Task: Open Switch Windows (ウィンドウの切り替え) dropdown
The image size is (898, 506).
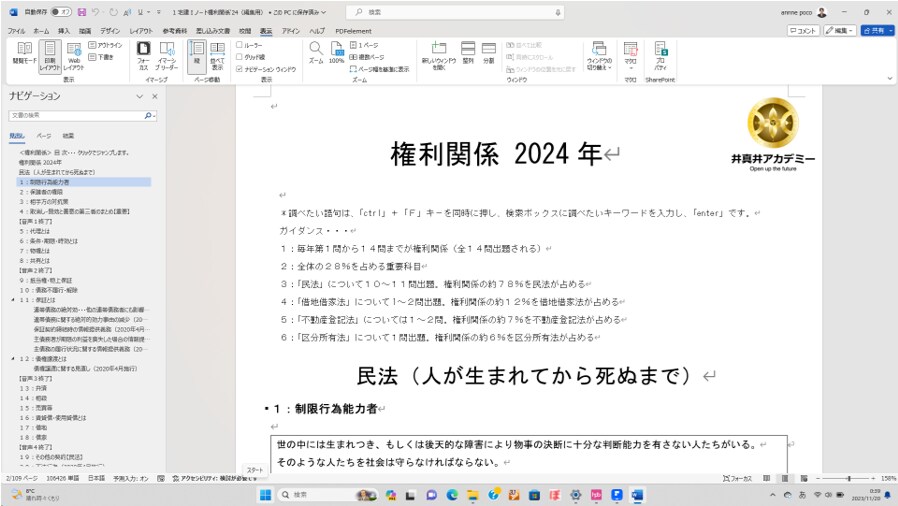Action: [599, 56]
